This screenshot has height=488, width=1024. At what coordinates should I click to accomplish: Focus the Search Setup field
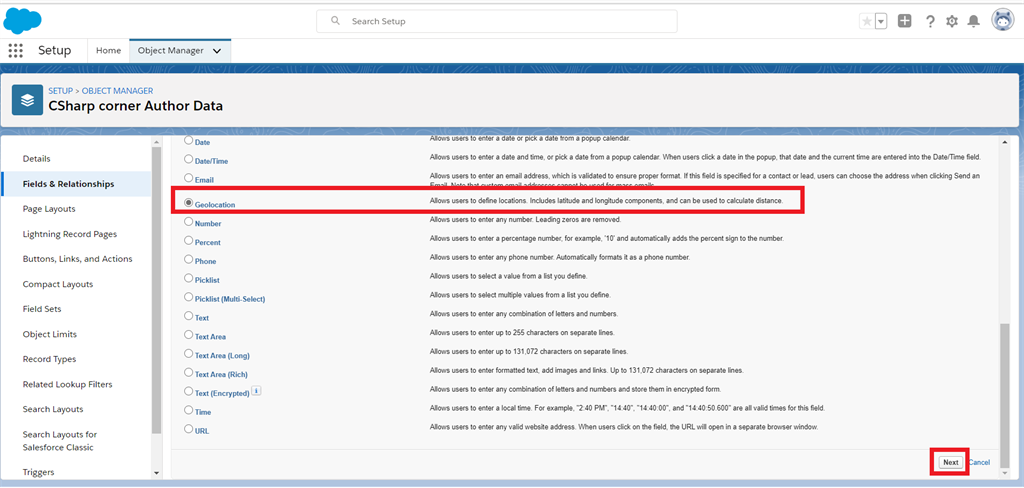pos(496,21)
